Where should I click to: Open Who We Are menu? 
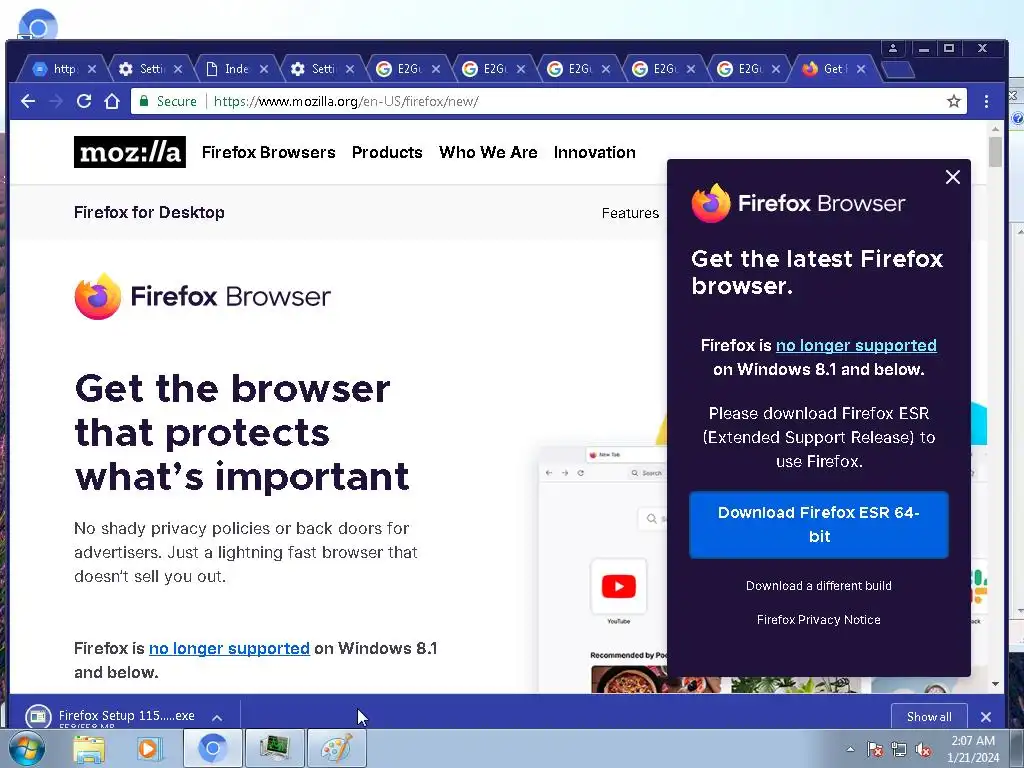pyautogui.click(x=488, y=152)
